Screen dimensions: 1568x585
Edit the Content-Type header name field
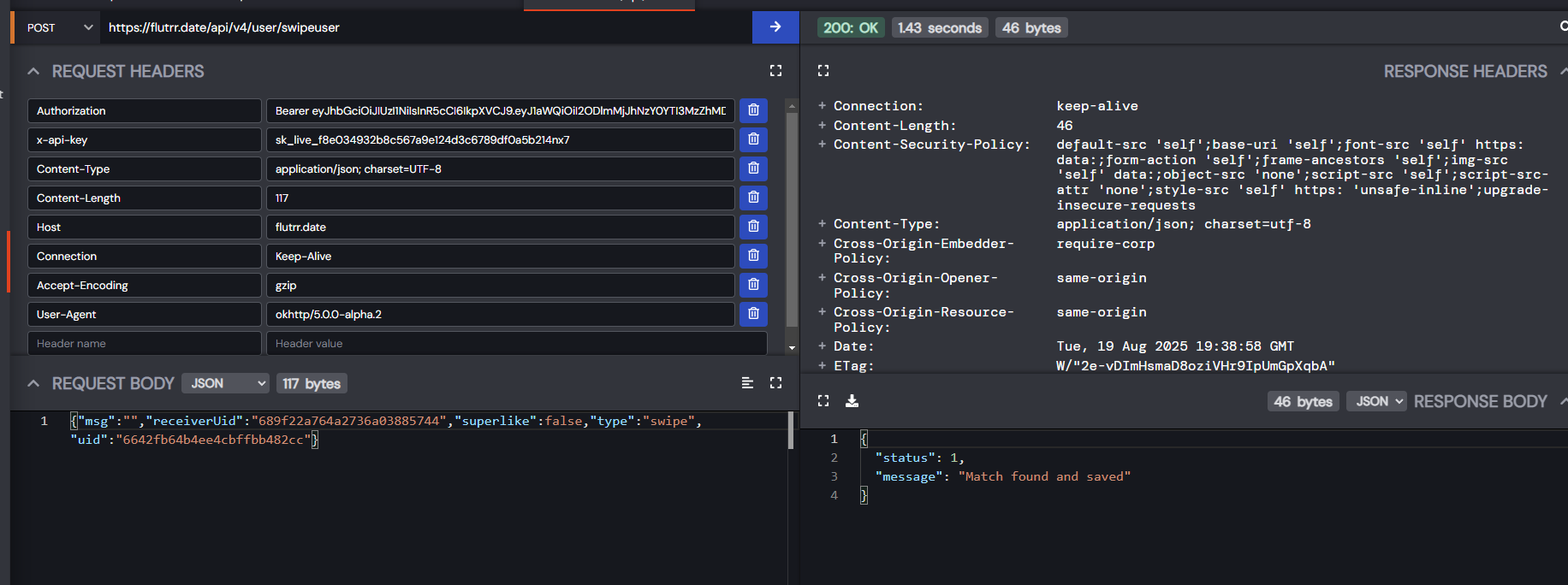pyautogui.click(x=145, y=168)
